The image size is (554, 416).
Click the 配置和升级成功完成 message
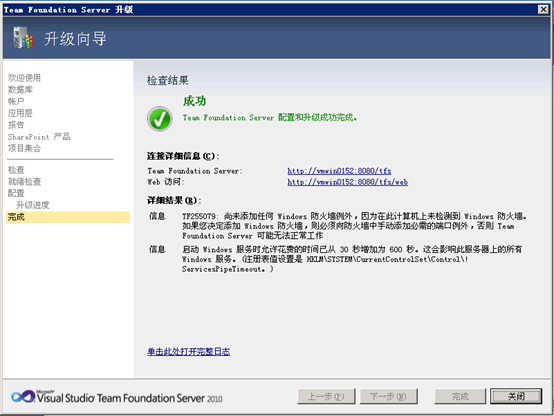pyautogui.click(x=270, y=118)
